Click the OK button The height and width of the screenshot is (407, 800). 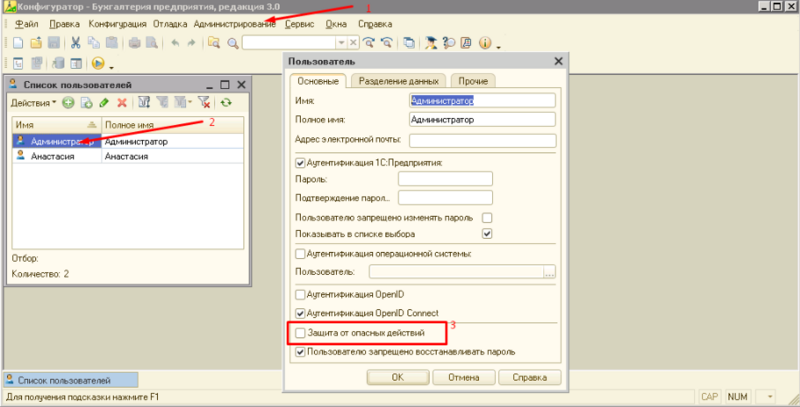click(x=397, y=377)
